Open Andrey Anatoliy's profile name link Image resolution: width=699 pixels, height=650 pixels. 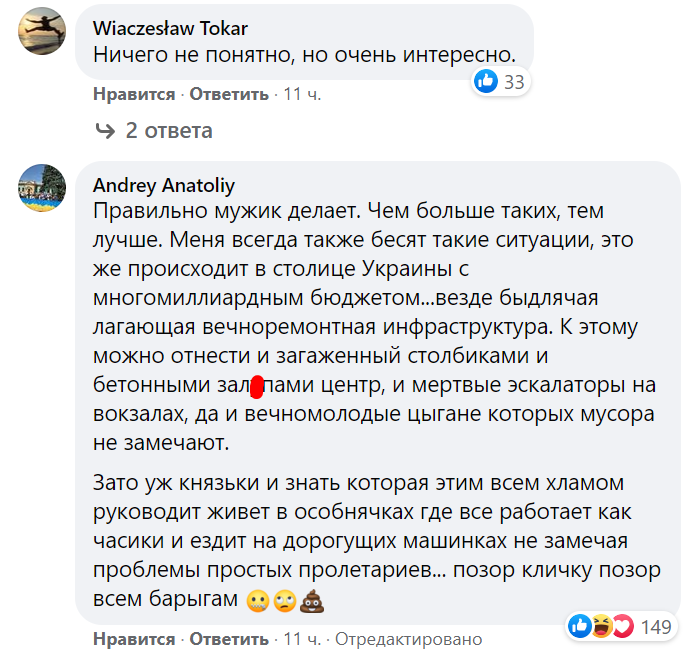coord(163,185)
